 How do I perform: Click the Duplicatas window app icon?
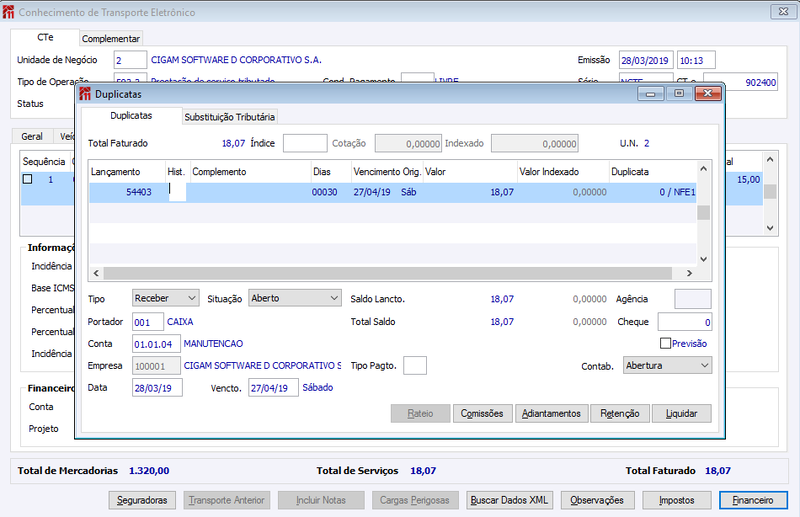point(85,94)
